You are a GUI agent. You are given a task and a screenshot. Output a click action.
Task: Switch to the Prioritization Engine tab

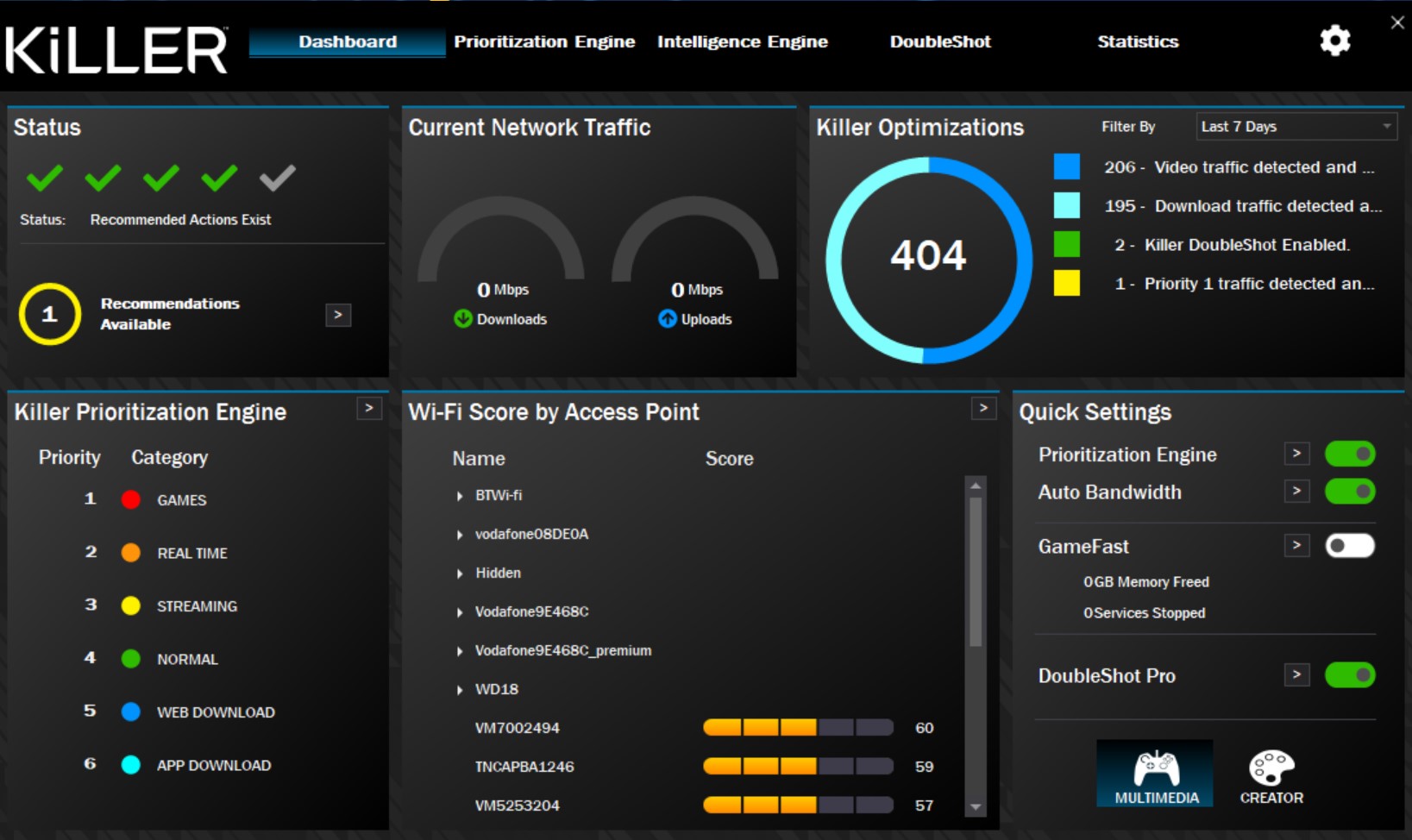pos(545,41)
